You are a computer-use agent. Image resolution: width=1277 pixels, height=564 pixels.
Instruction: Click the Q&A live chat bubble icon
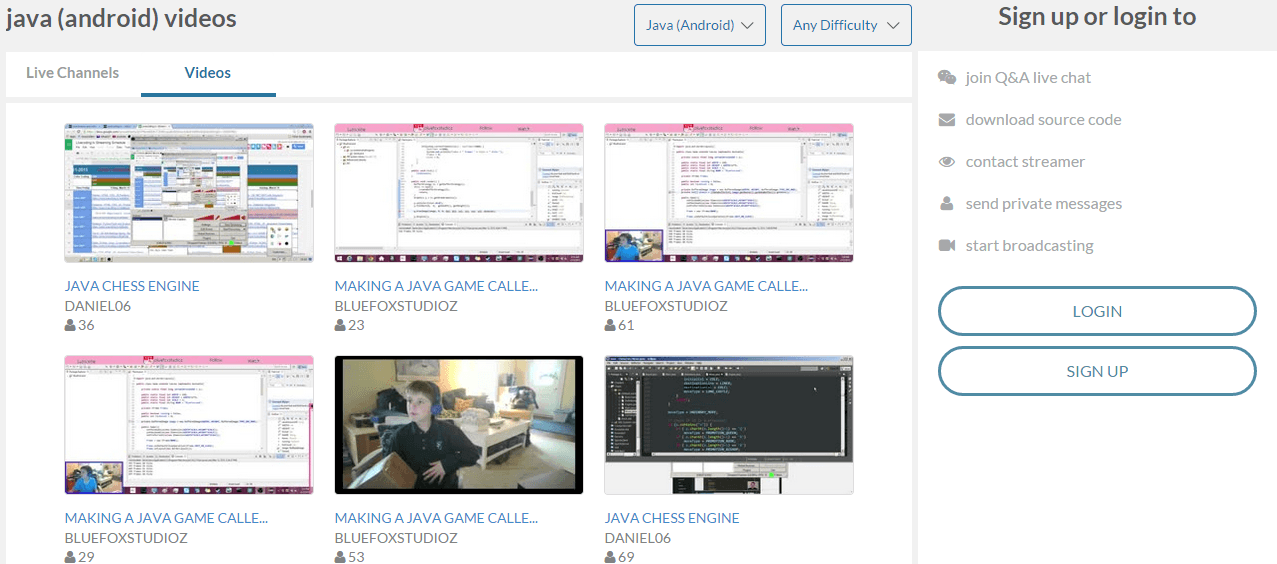(947, 77)
